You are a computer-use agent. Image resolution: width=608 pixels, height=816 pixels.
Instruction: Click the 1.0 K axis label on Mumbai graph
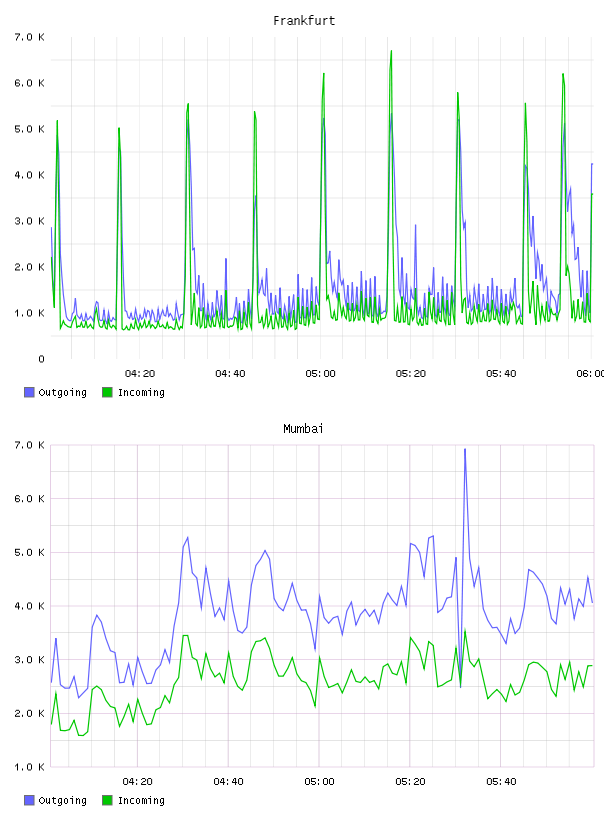(30, 767)
